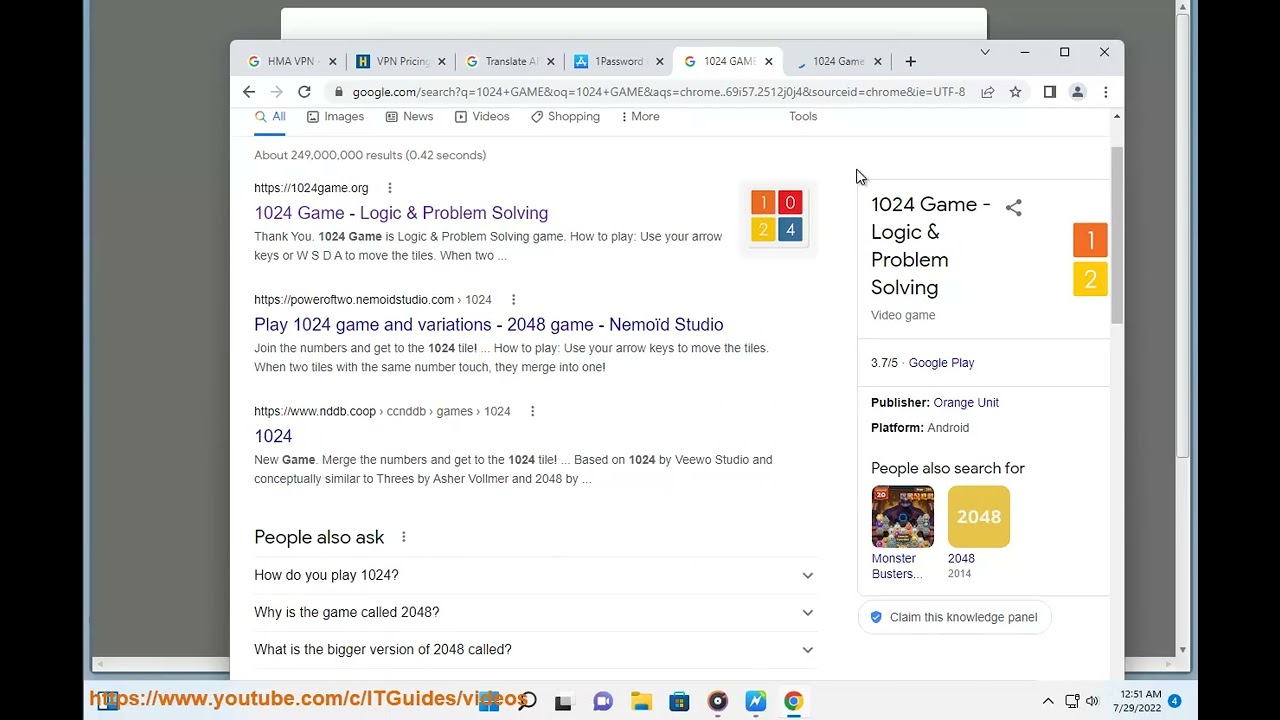
Task: Click site info lock icon in address bar
Action: pos(339,92)
